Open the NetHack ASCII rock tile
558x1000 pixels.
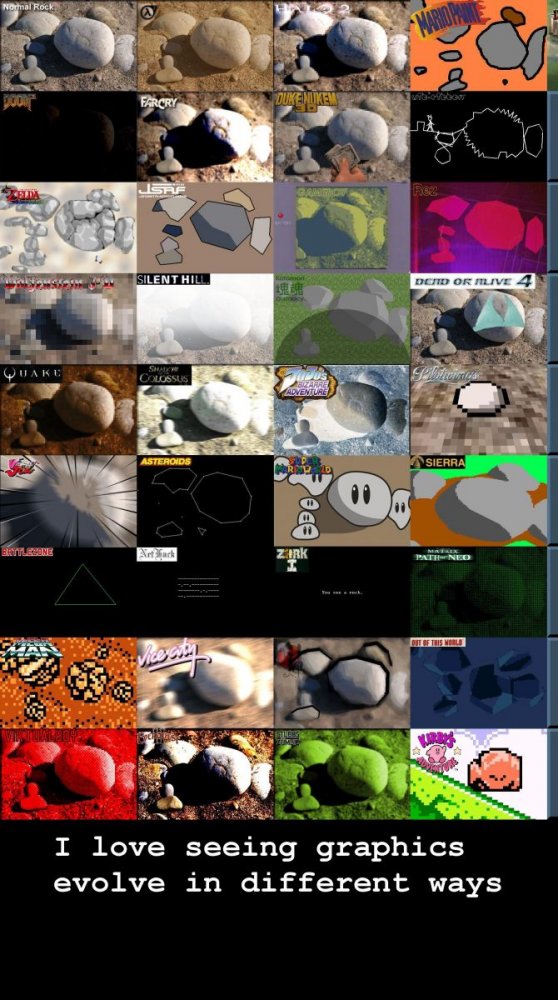tap(205, 592)
